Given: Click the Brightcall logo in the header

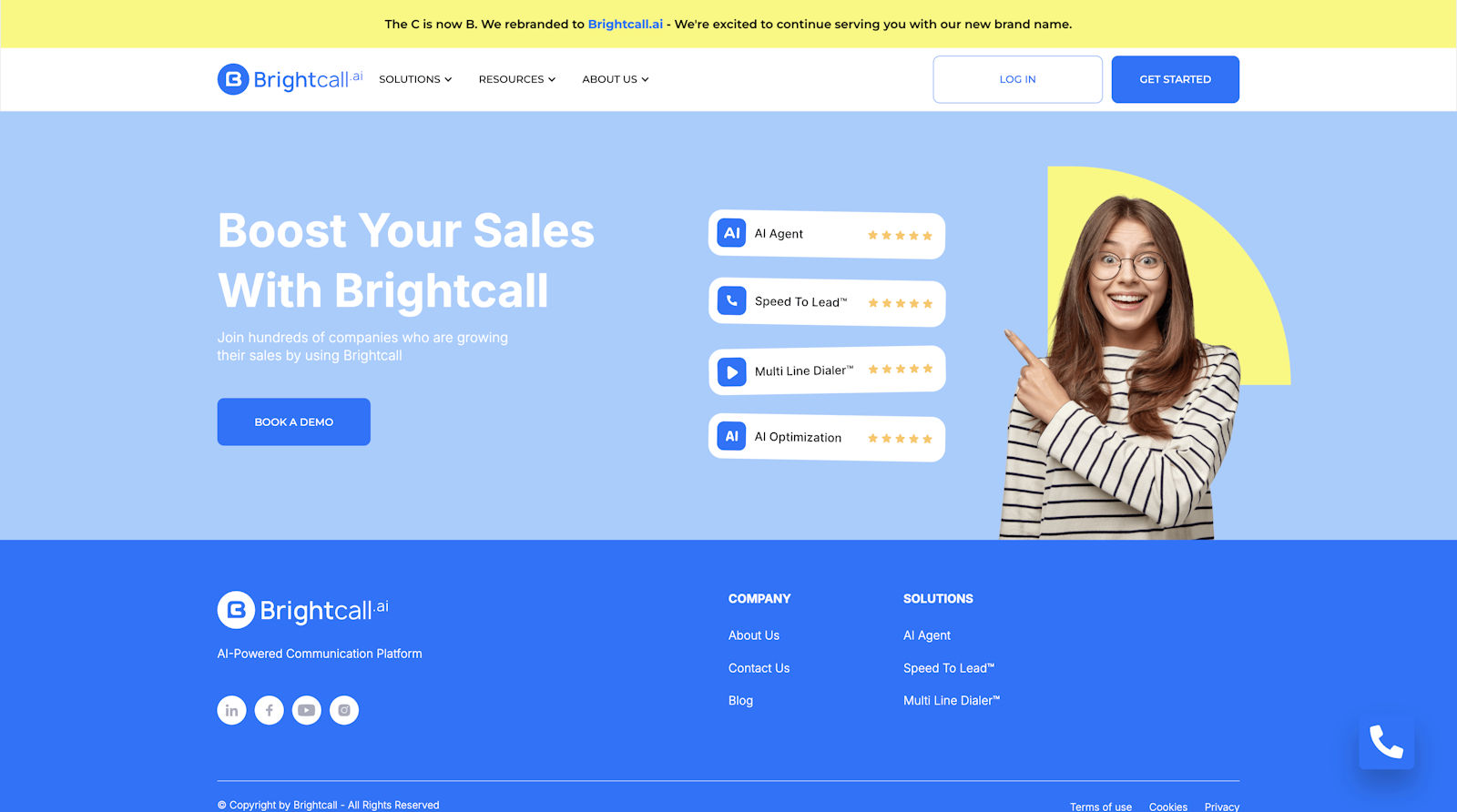Looking at the screenshot, I should pyautogui.click(x=290, y=79).
